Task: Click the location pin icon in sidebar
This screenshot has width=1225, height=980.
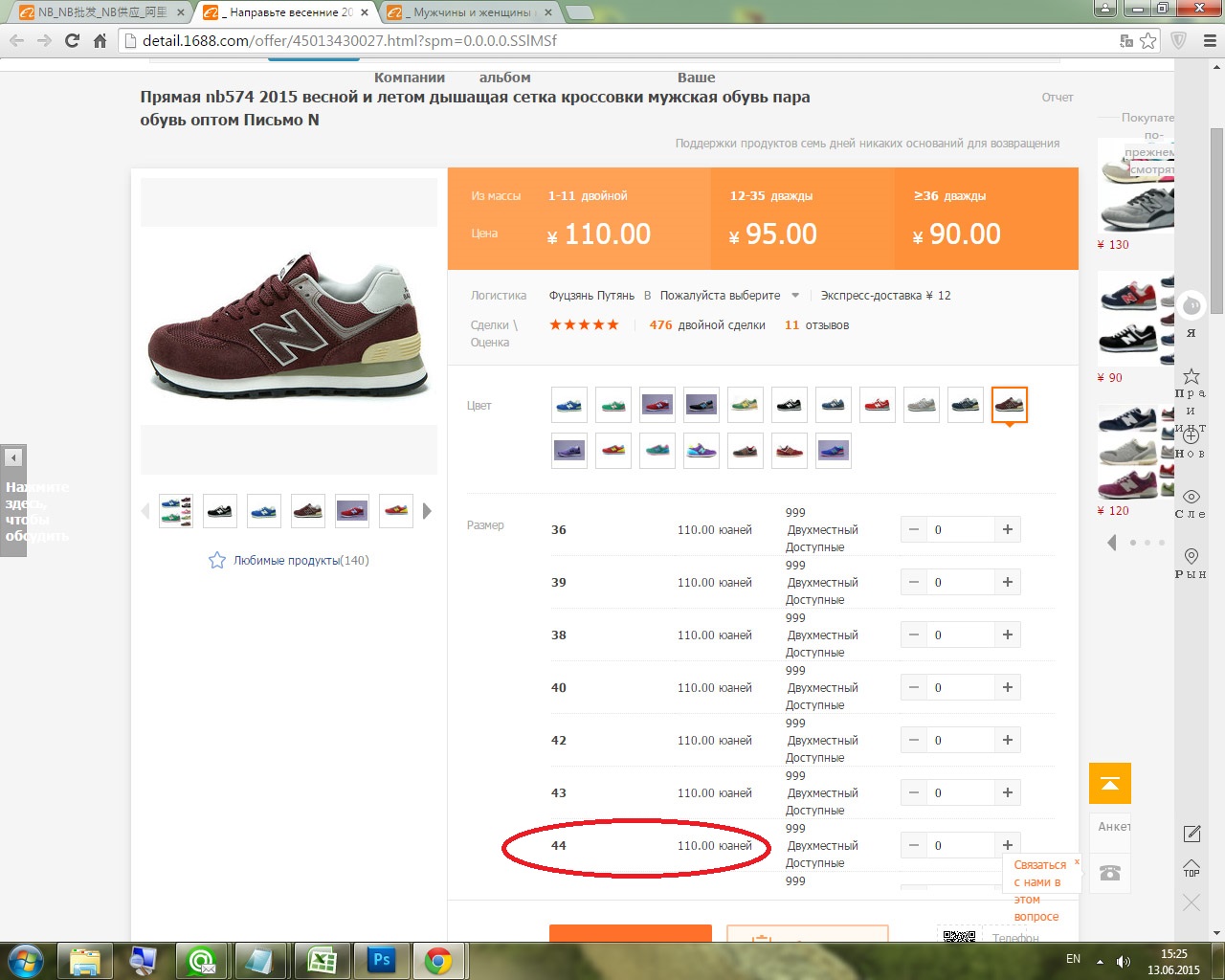Action: pos(1192,556)
